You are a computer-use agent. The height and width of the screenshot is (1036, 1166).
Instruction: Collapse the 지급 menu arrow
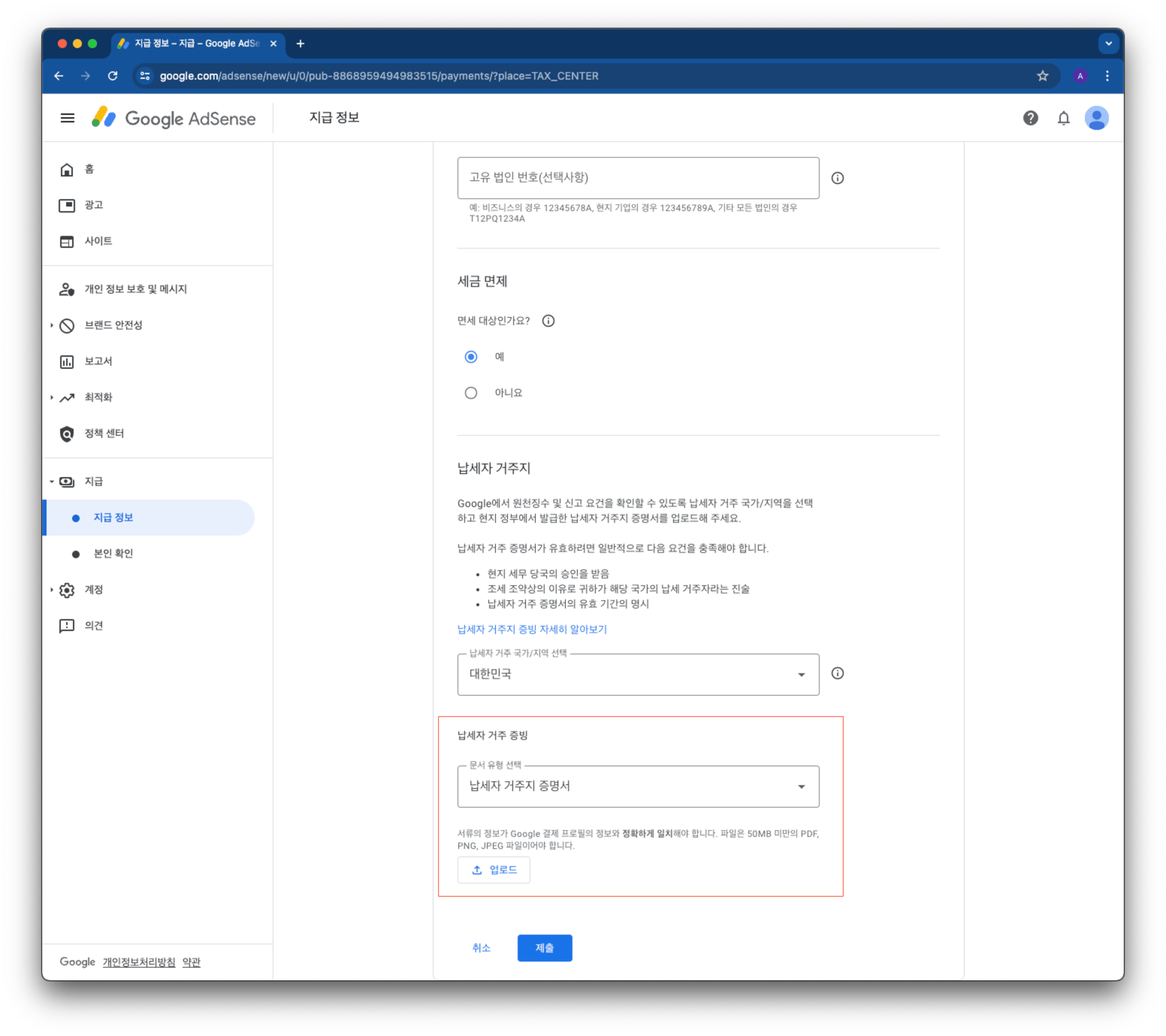(x=52, y=482)
